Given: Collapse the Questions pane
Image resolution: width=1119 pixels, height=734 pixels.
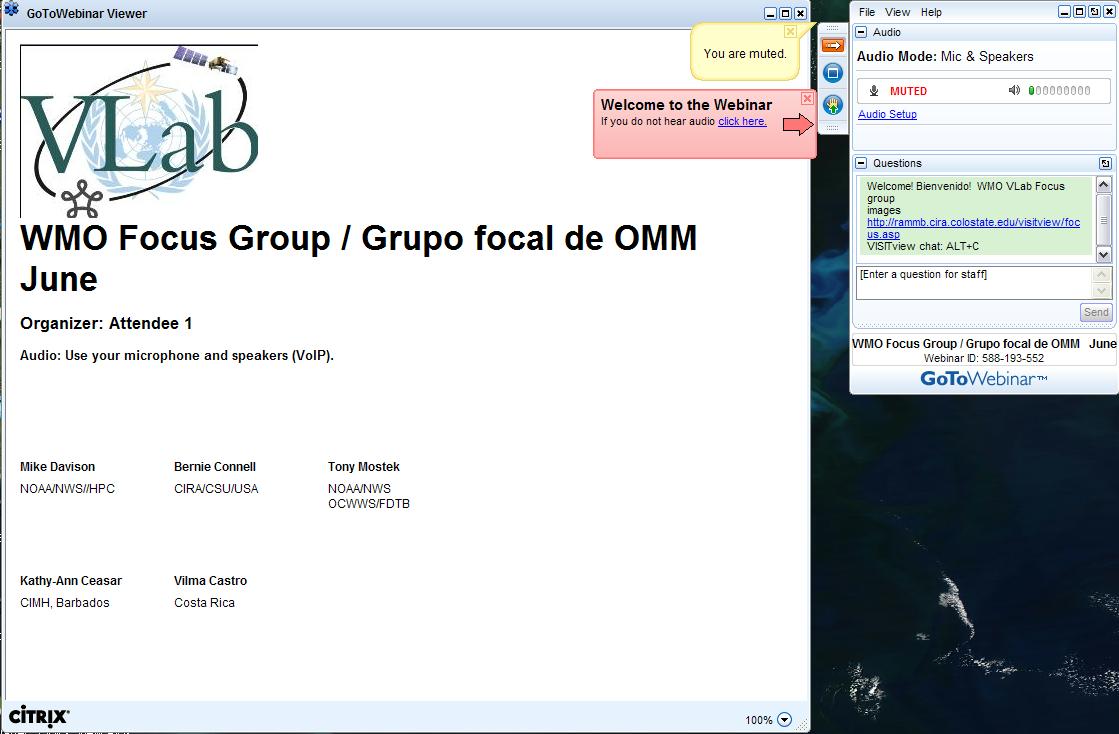Looking at the screenshot, I should coord(862,163).
